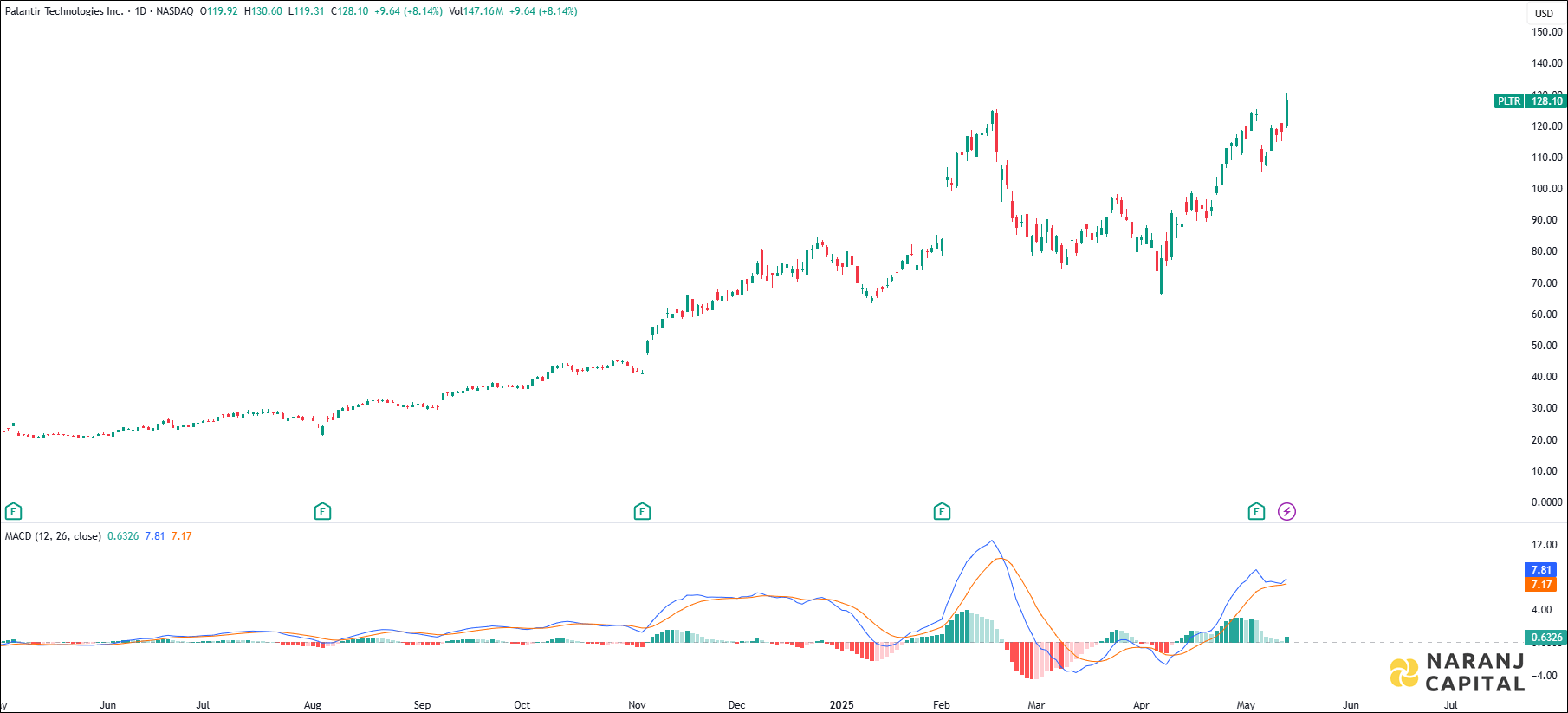Click the earnings E marker at the far left edge
The width and height of the screenshot is (1568, 713).
[13, 512]
